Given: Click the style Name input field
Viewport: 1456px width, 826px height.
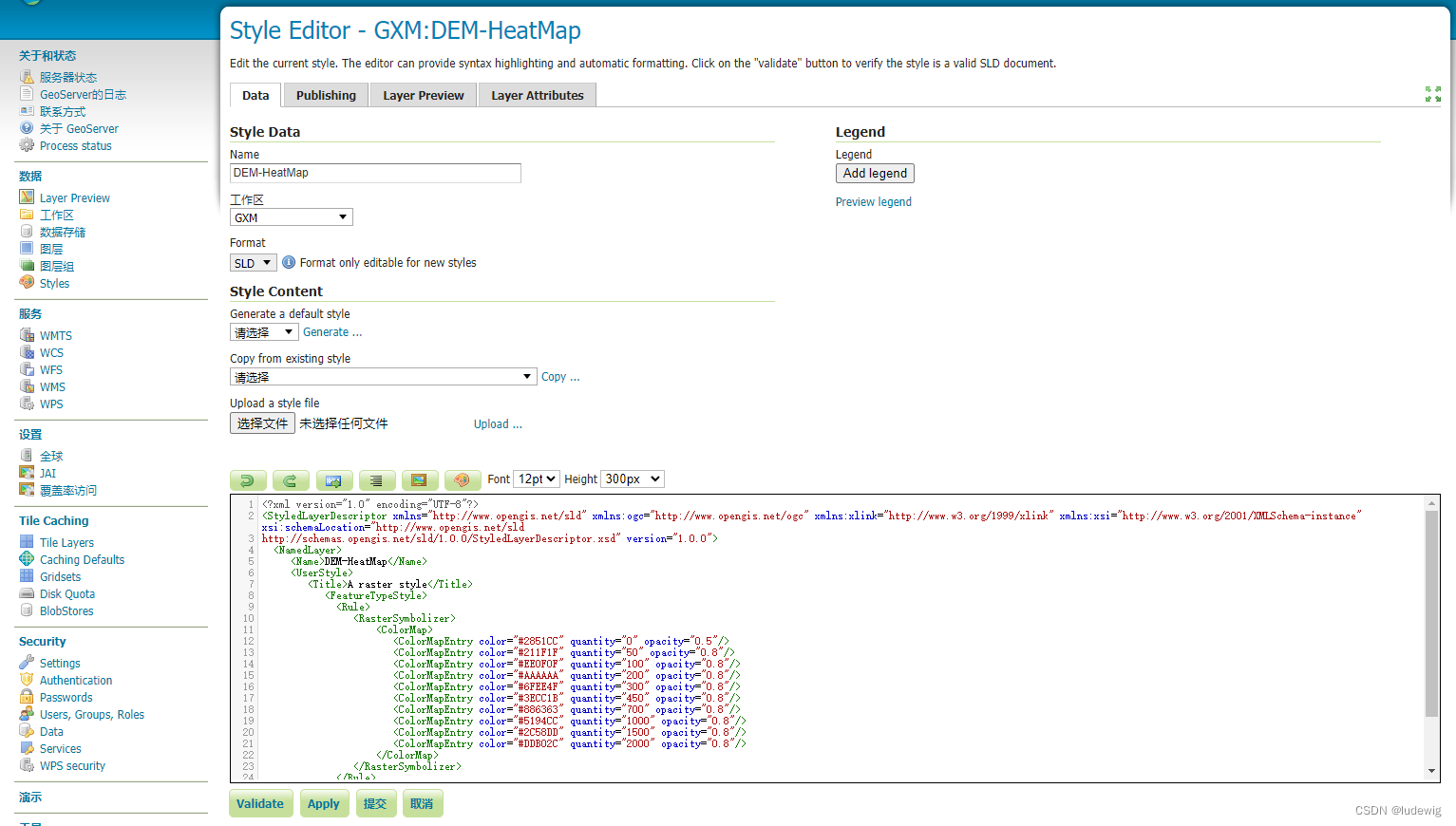Looking at the screenshot, I should tap(375, 173).
